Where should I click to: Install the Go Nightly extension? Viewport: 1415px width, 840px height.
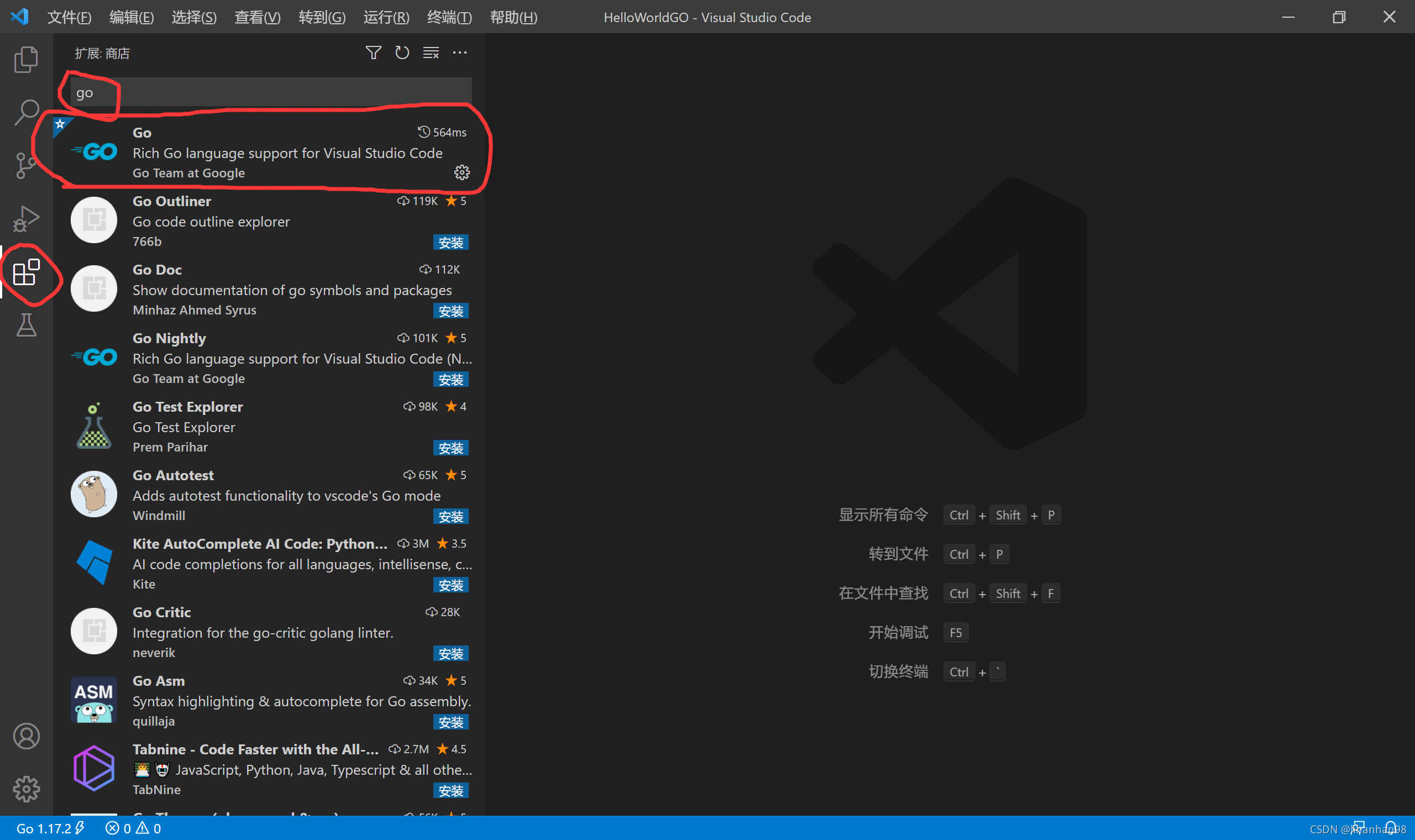click(450, 379)
